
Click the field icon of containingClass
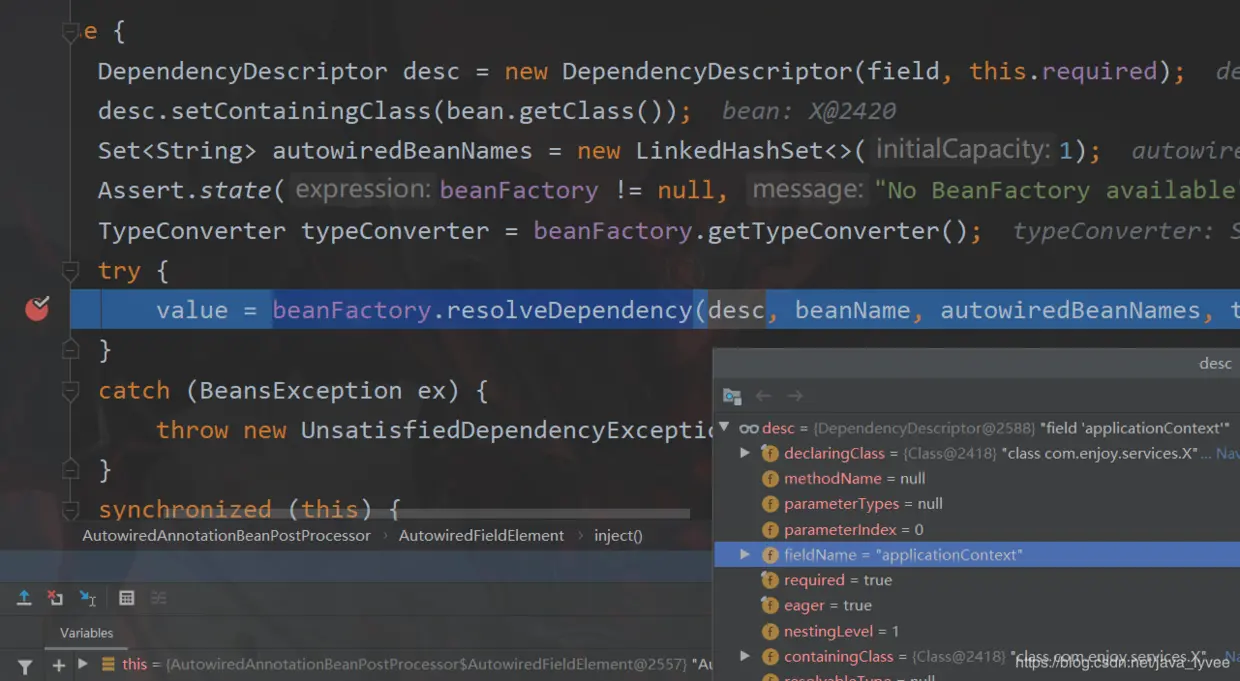[x=770, y=657]
